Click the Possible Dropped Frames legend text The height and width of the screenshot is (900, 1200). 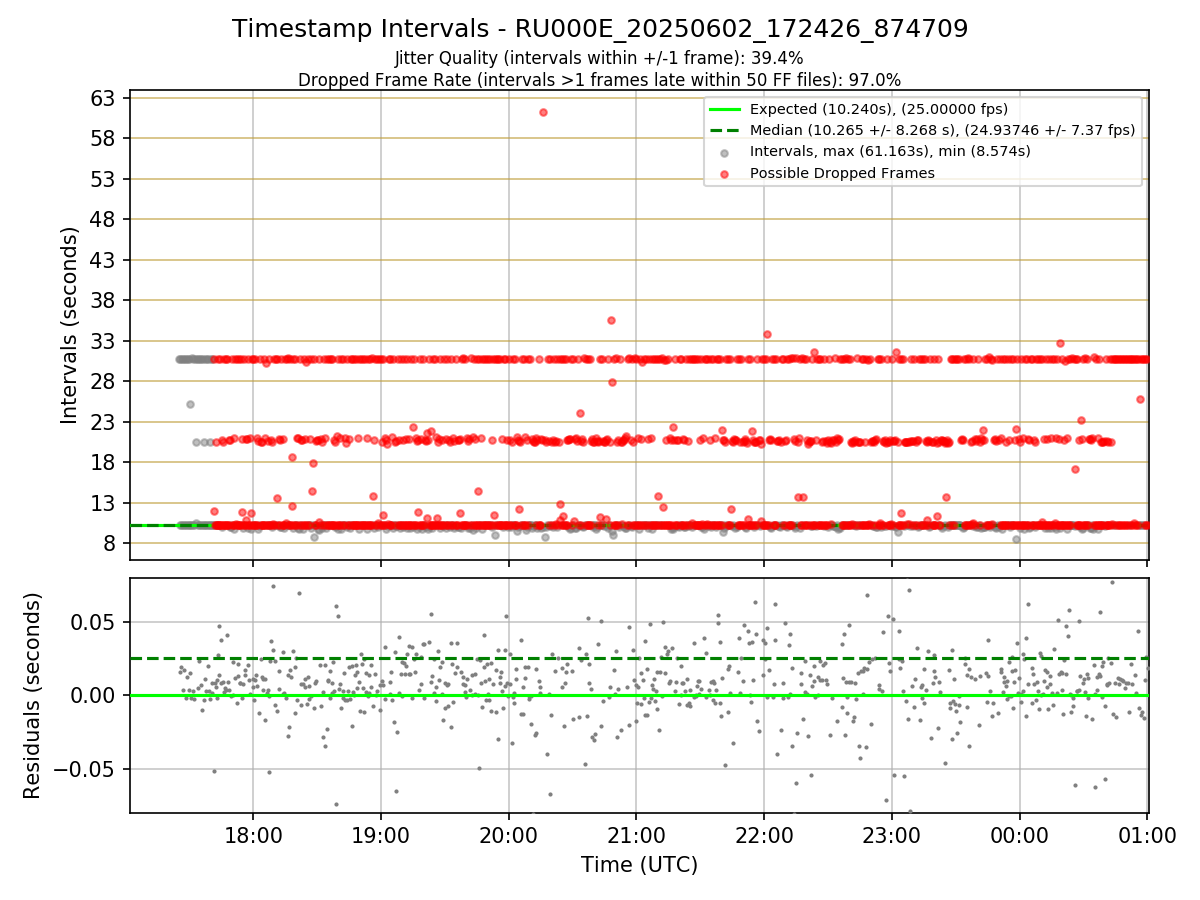pos(842,173)
